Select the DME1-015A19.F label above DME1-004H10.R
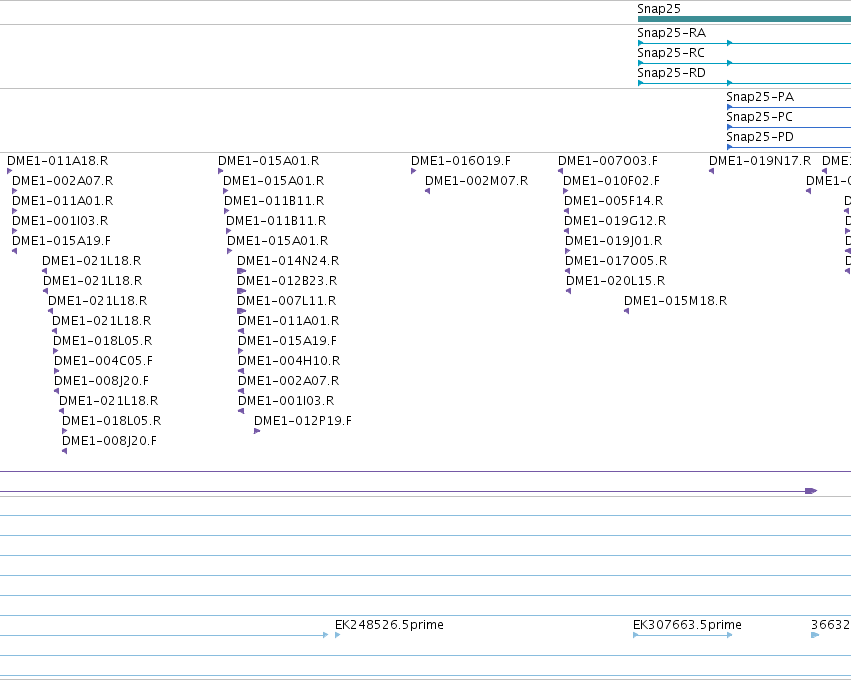 [x=288, y=341]
